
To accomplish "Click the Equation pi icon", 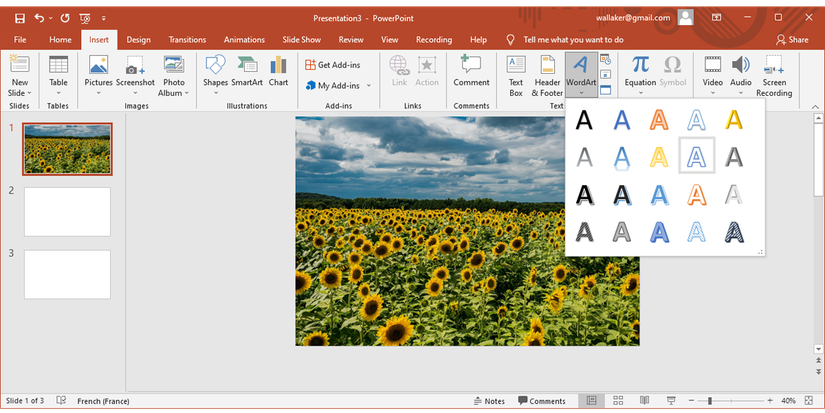I will pyautogui.click(x=640, y=65).
